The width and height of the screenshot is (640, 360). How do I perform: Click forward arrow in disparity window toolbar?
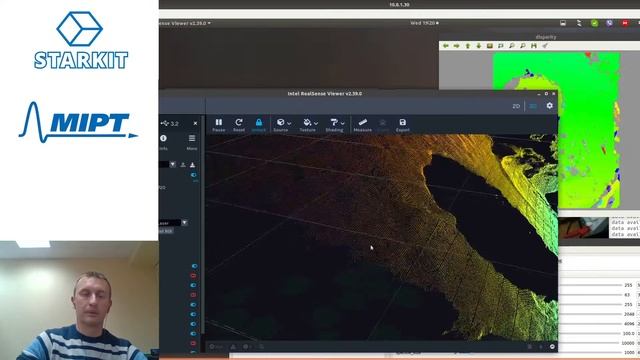(x=457, y=46)
